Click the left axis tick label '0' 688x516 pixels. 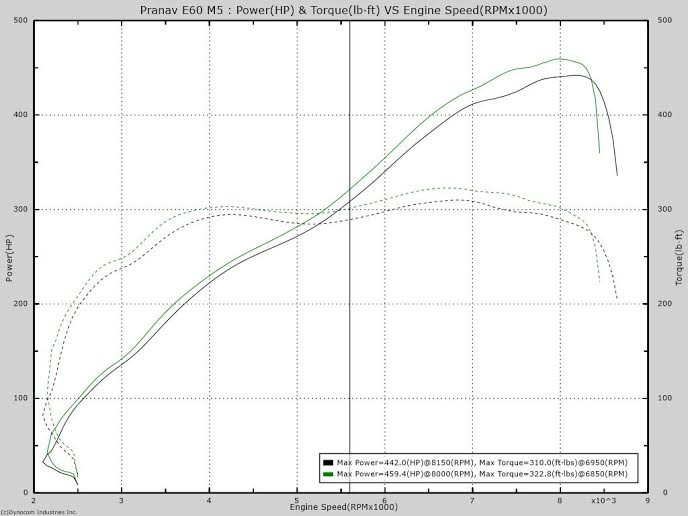(x=25, y=492)
